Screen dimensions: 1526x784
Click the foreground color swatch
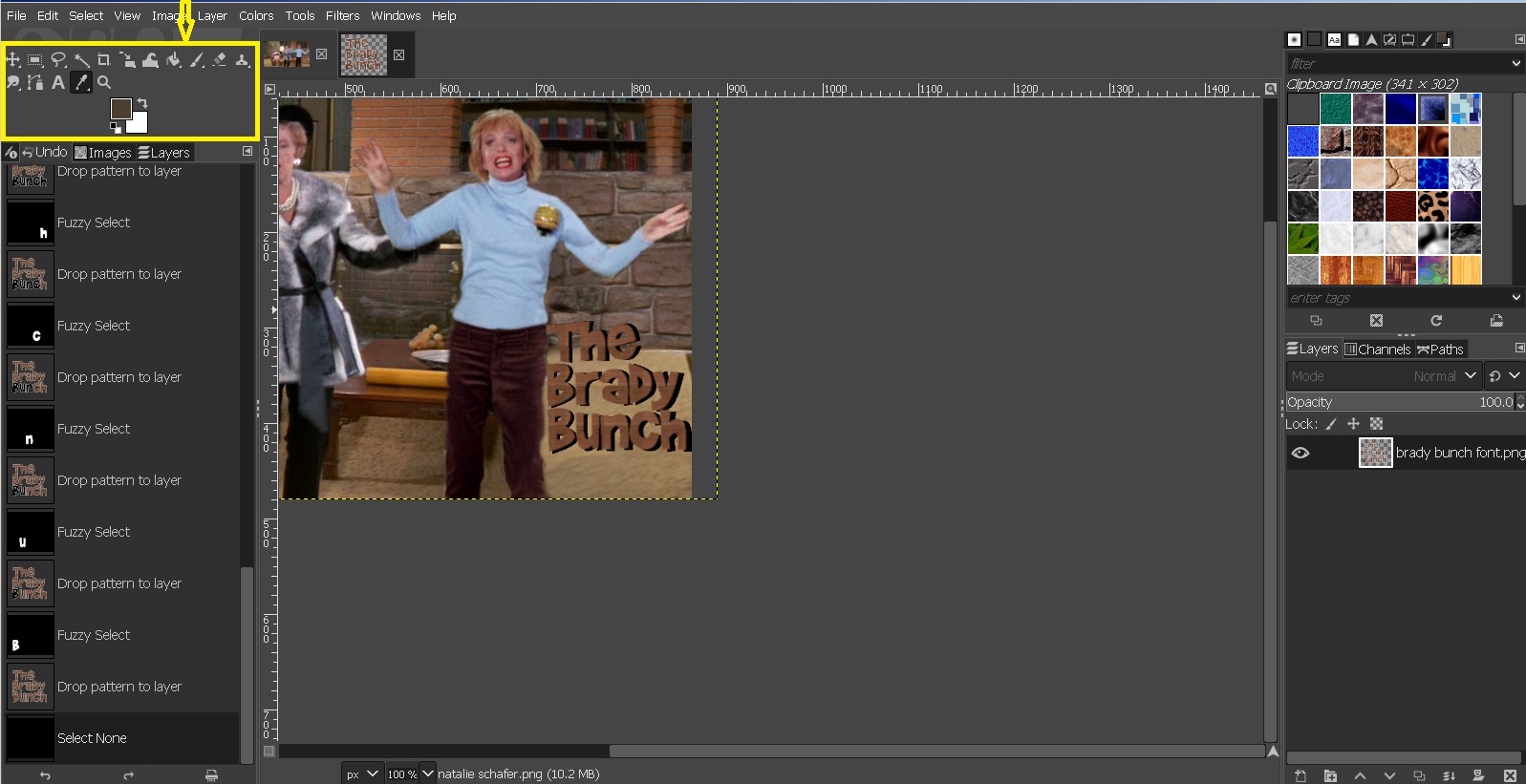(x=119, y=107)
